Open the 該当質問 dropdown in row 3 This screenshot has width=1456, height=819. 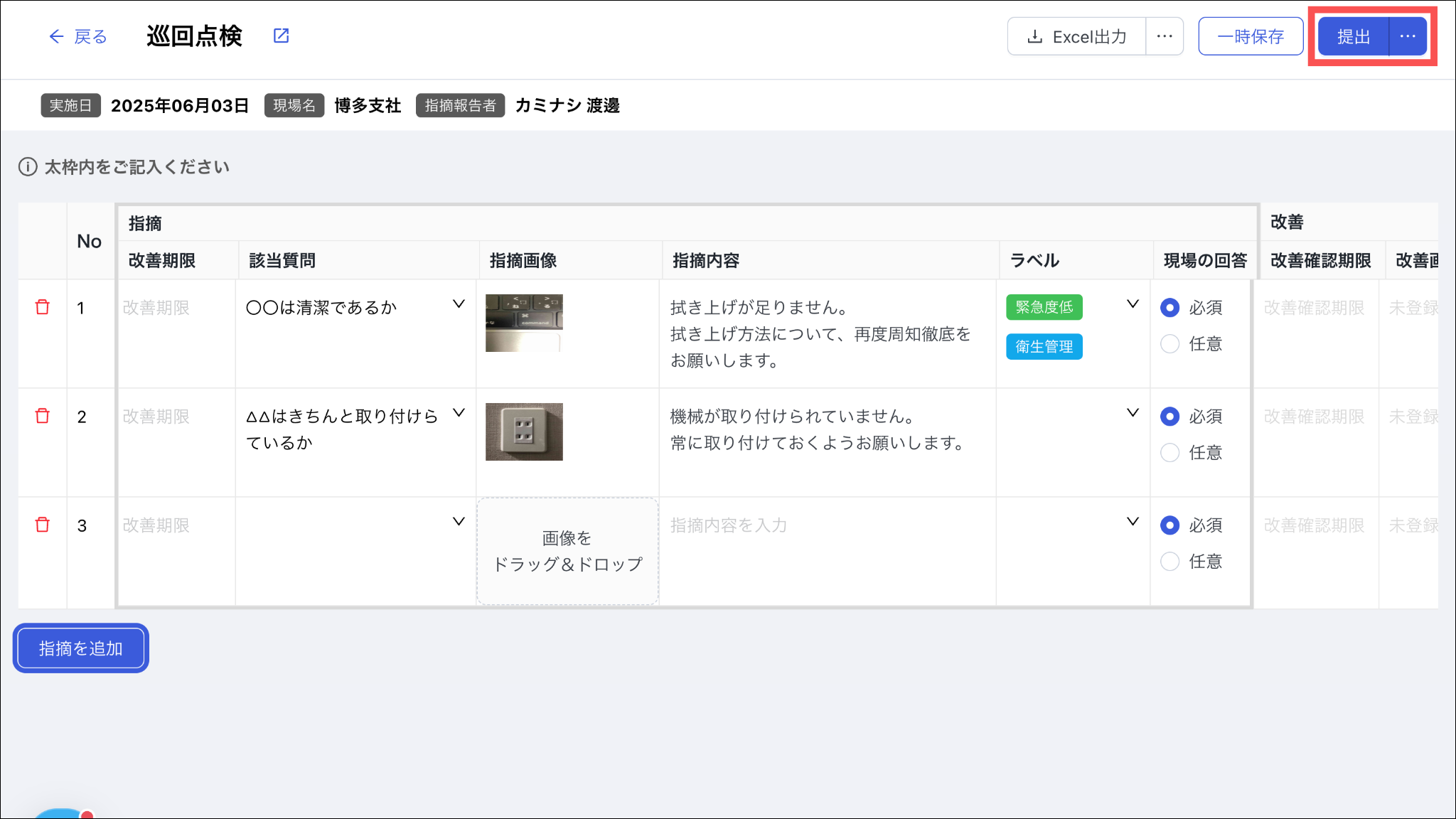coord(459,522)
